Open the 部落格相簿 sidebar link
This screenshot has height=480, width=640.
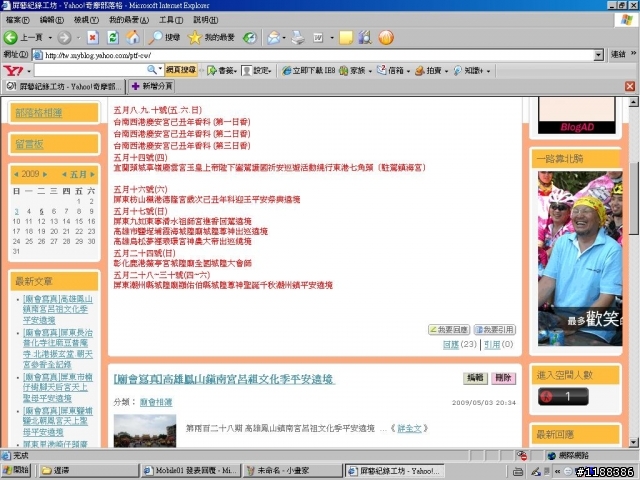[39, 114]
